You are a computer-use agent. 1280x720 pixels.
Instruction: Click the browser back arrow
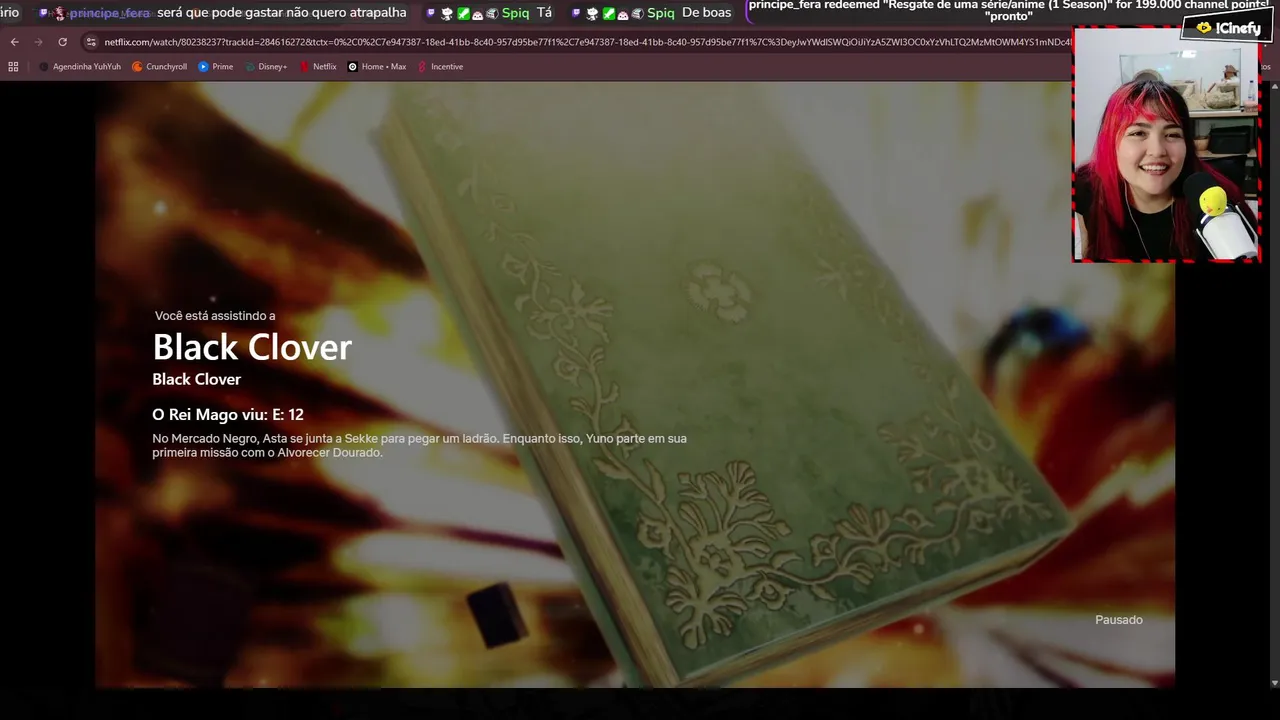(x=14, y=42)
